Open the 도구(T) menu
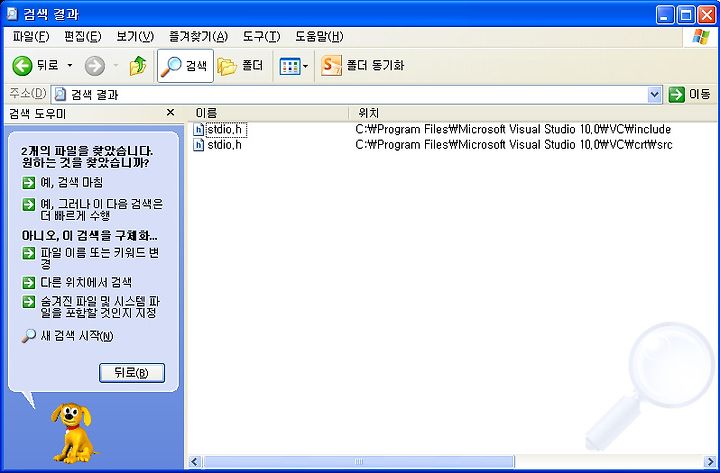The height and width of the screenshot is (473, 720). coord(261,37)
